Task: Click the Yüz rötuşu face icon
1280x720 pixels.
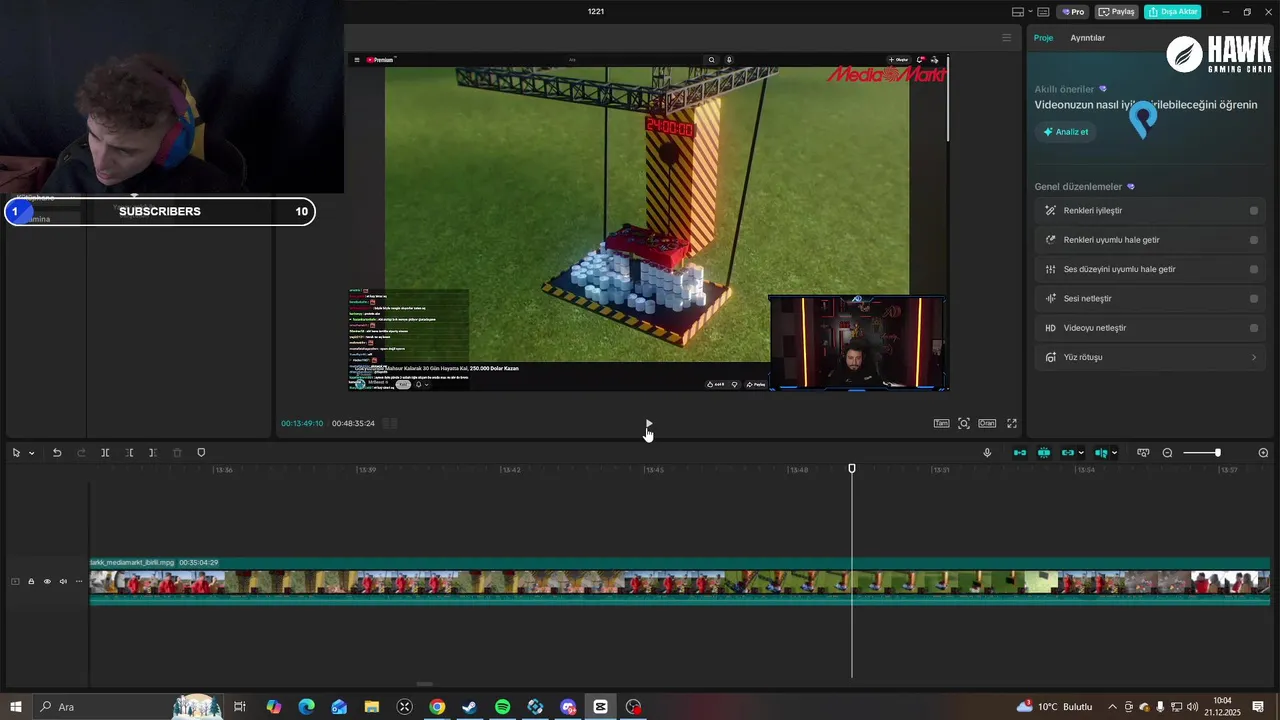Action: point(1050,357)
